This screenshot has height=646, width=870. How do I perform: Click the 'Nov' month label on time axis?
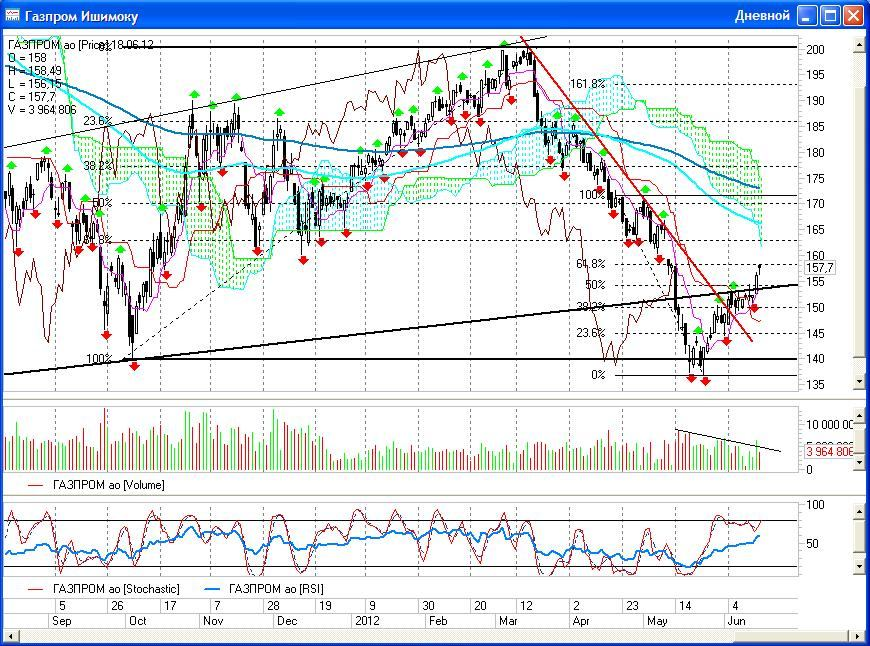213,620
